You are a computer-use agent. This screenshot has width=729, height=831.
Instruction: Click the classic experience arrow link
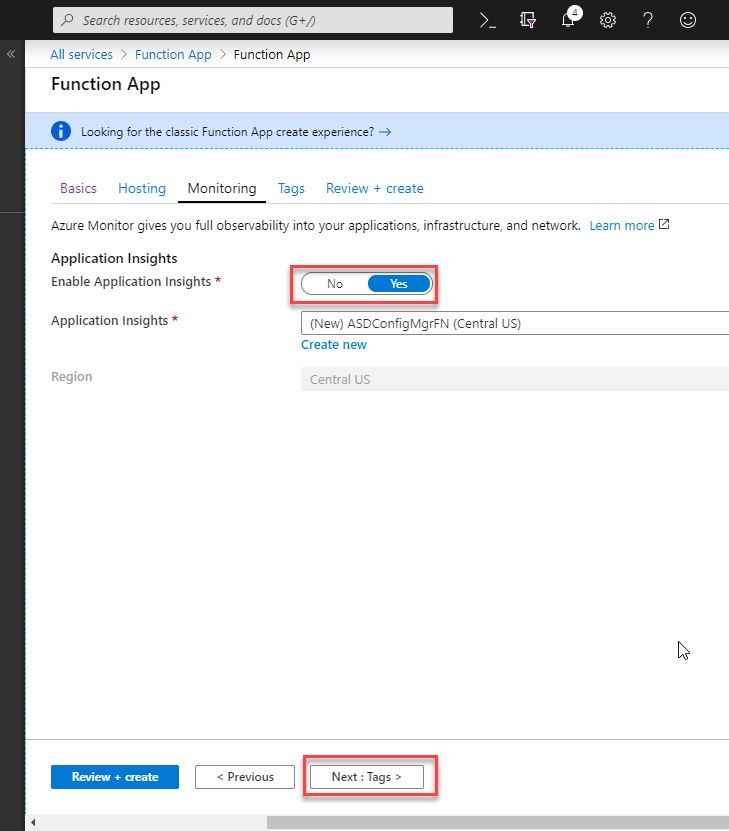[x=385, y=131]
